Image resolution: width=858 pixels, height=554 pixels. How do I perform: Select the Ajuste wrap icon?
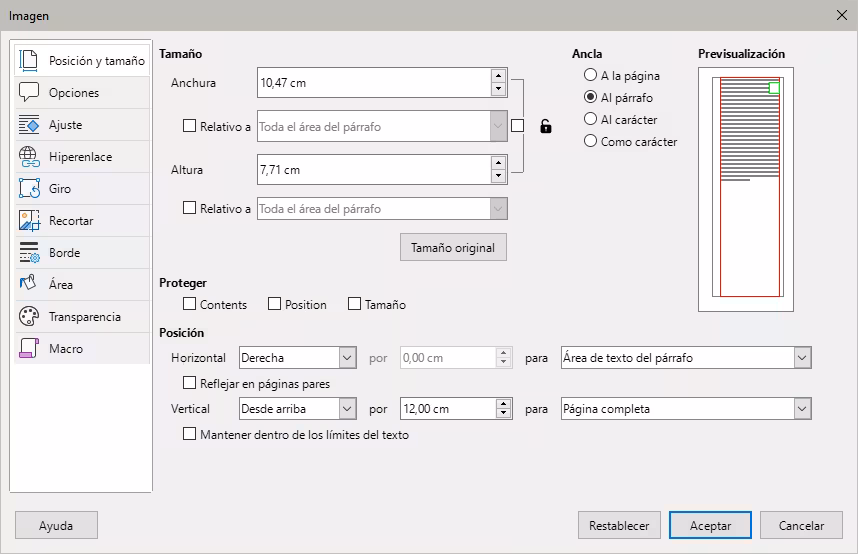(x=29, y=125)
